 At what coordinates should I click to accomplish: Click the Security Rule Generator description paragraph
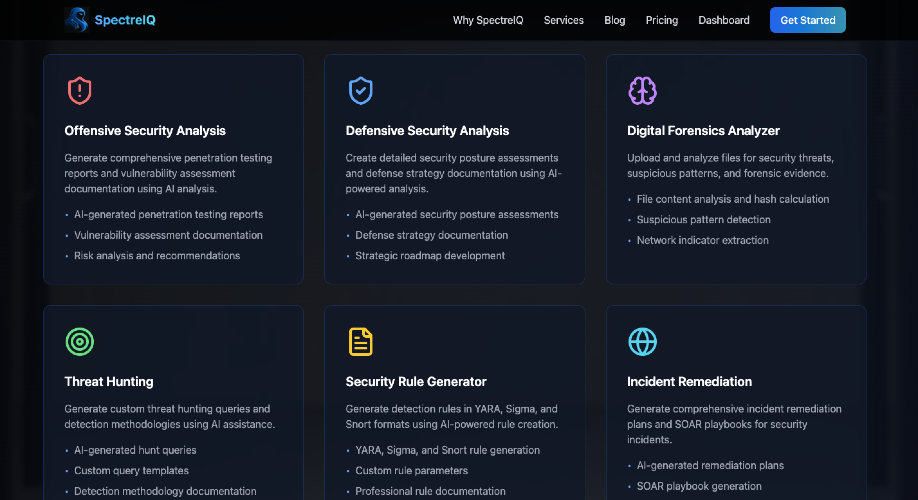point(451,416)
